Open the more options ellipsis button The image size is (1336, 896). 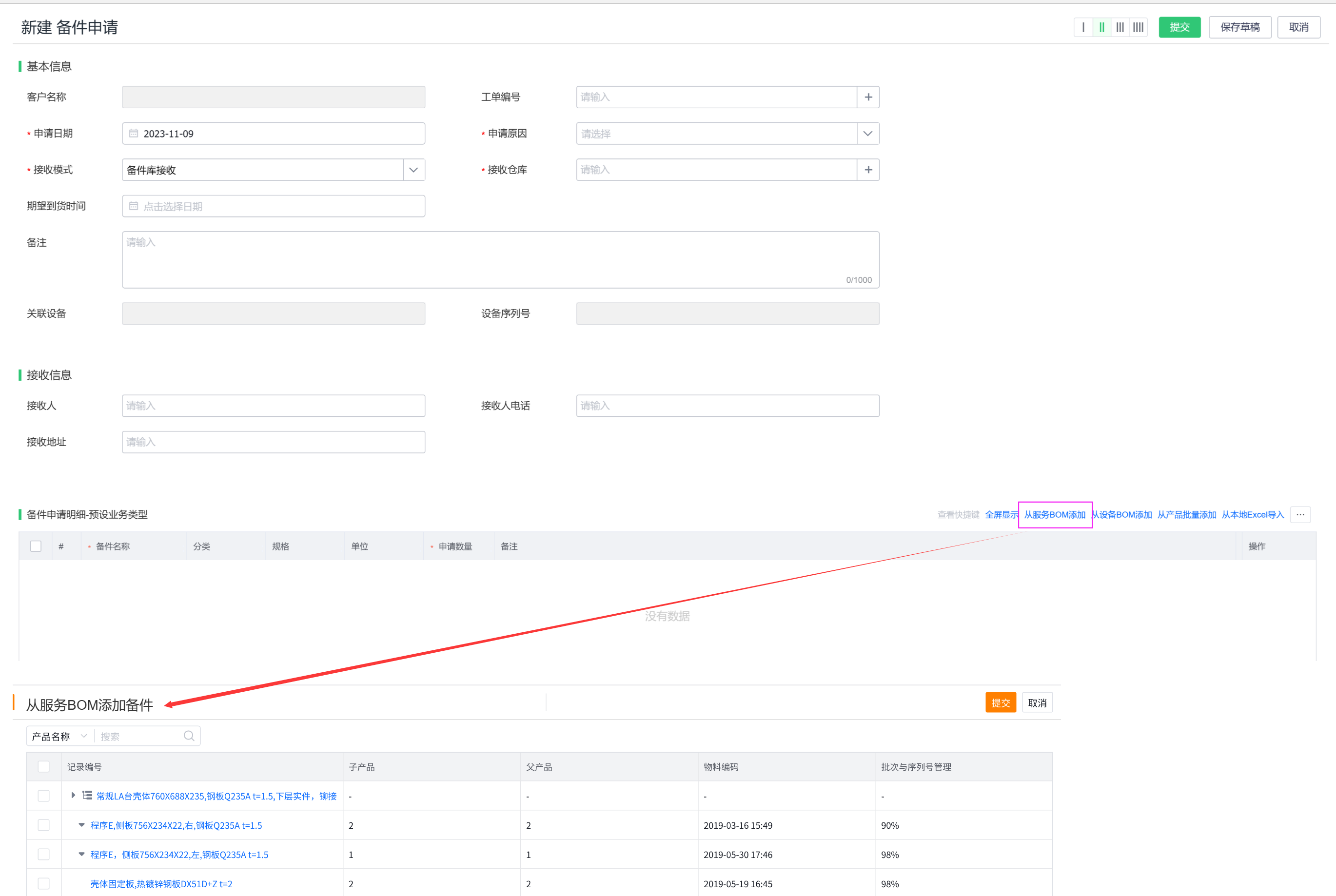click(x=1300, y=515)
